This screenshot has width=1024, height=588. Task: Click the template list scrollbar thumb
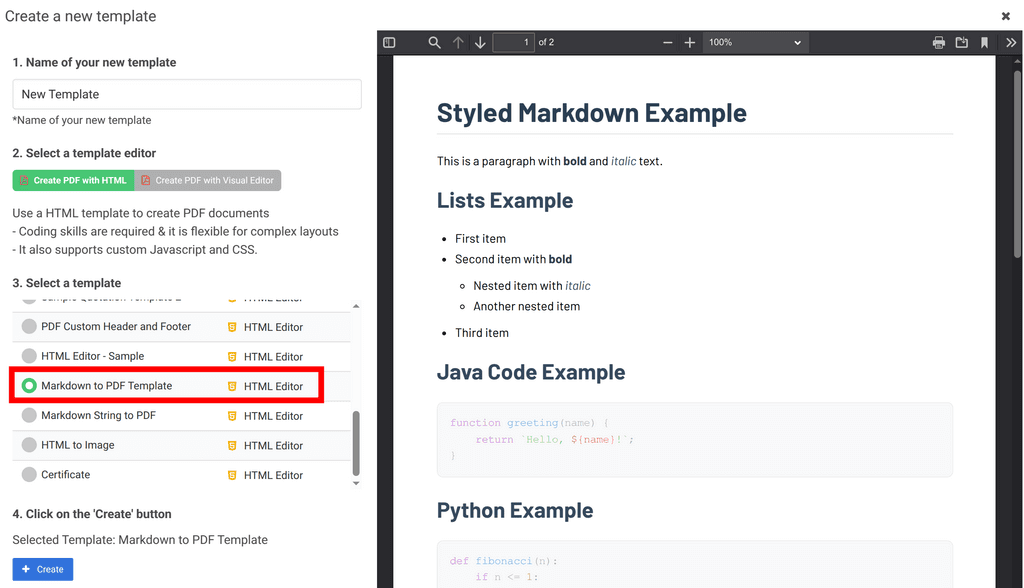pos(356,443)
